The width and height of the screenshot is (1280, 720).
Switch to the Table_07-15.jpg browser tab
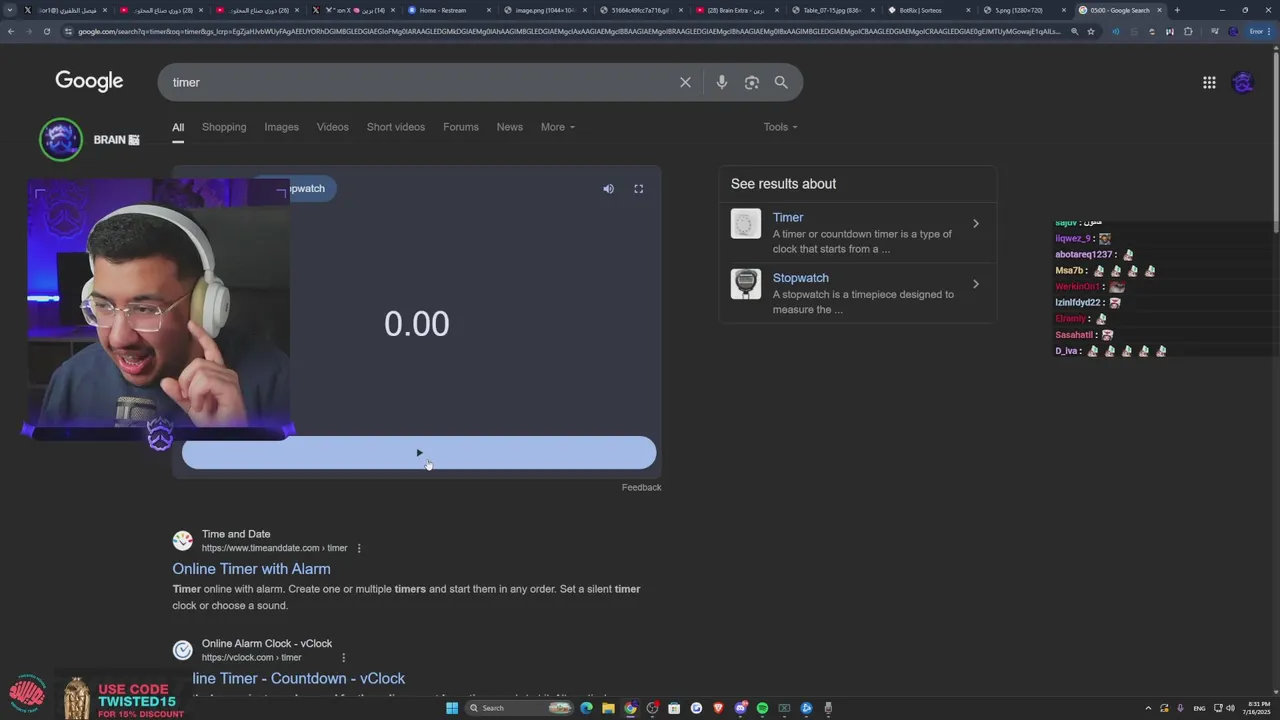[832, 10]
